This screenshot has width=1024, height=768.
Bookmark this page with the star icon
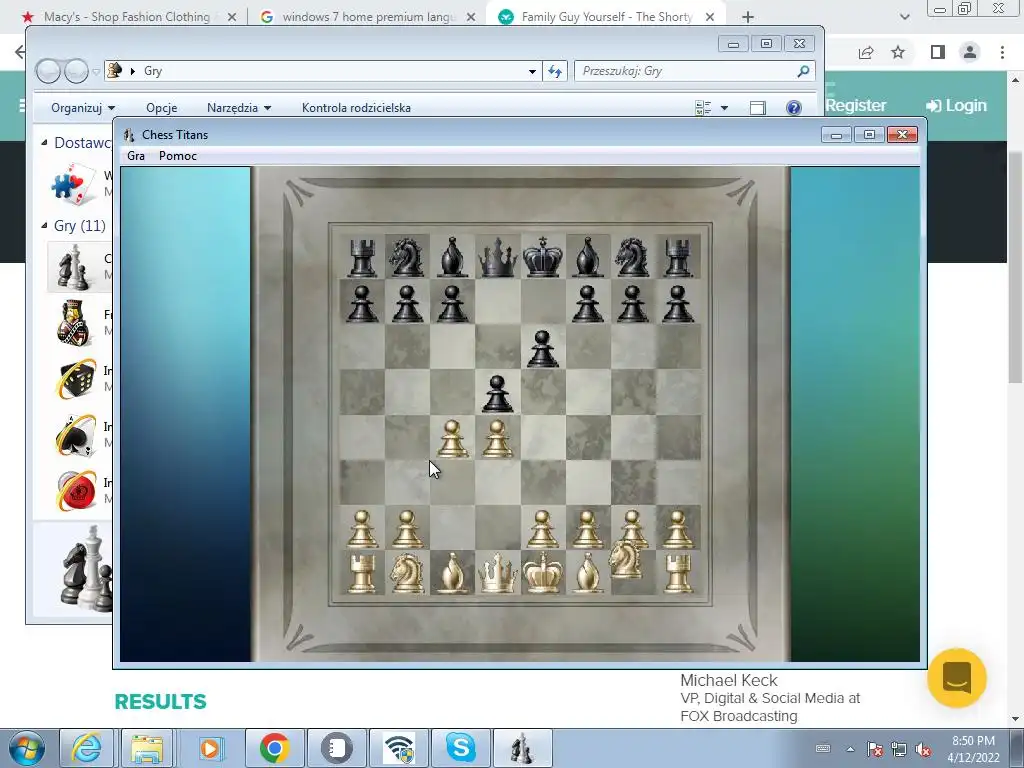tap(898, 52)
